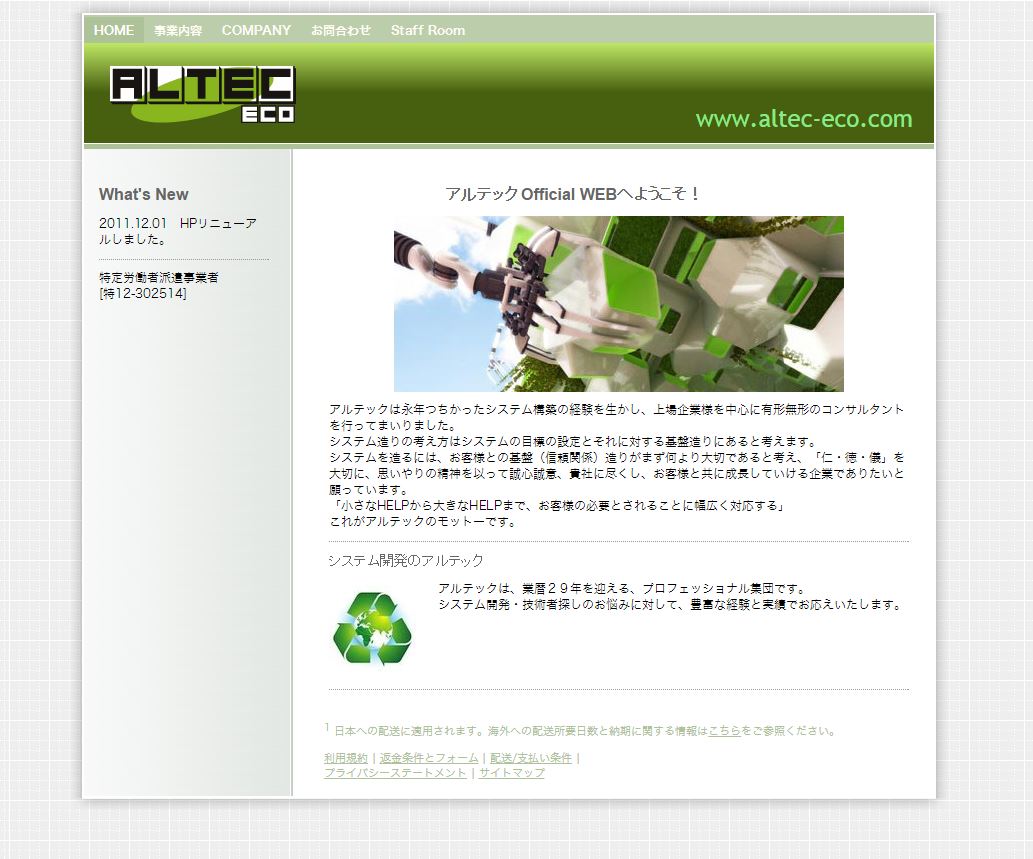Click the アルテック Official WEBへようこそ title
The width and height of the screenshot is (1033, 859).
[x=573, y=194]
